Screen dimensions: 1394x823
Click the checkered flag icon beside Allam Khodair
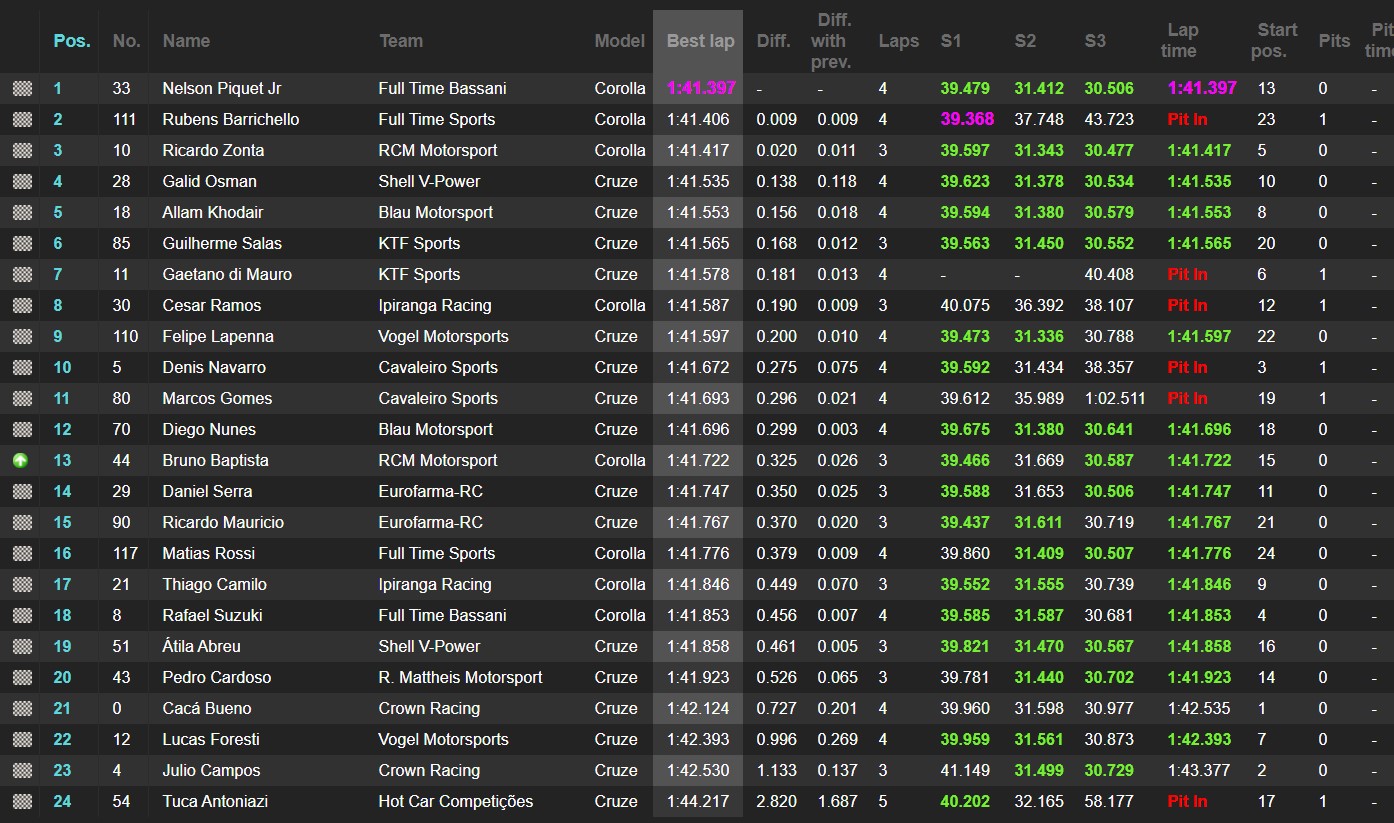click(21, 213)
